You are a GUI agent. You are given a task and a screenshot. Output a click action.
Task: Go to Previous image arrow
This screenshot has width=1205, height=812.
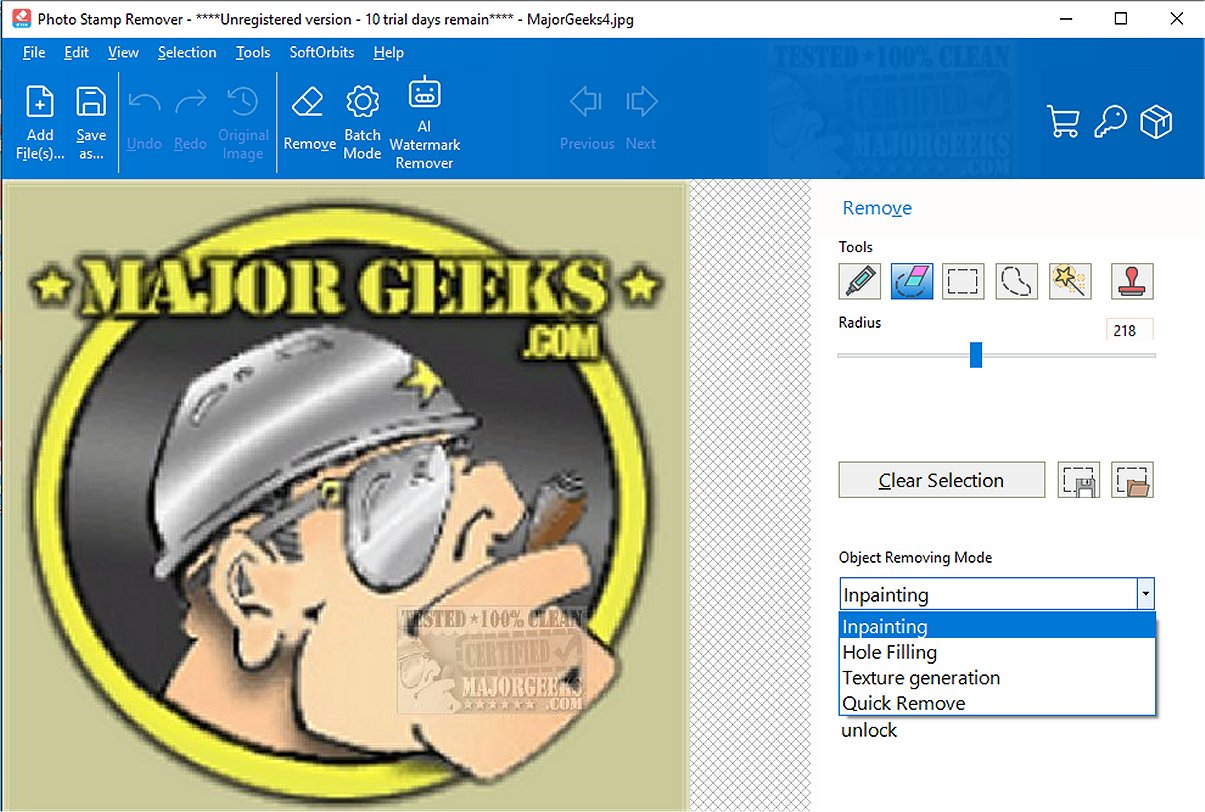tap(586, 101)
